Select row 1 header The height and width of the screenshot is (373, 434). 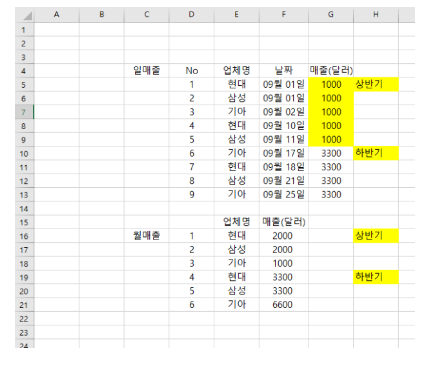point(24,30)
